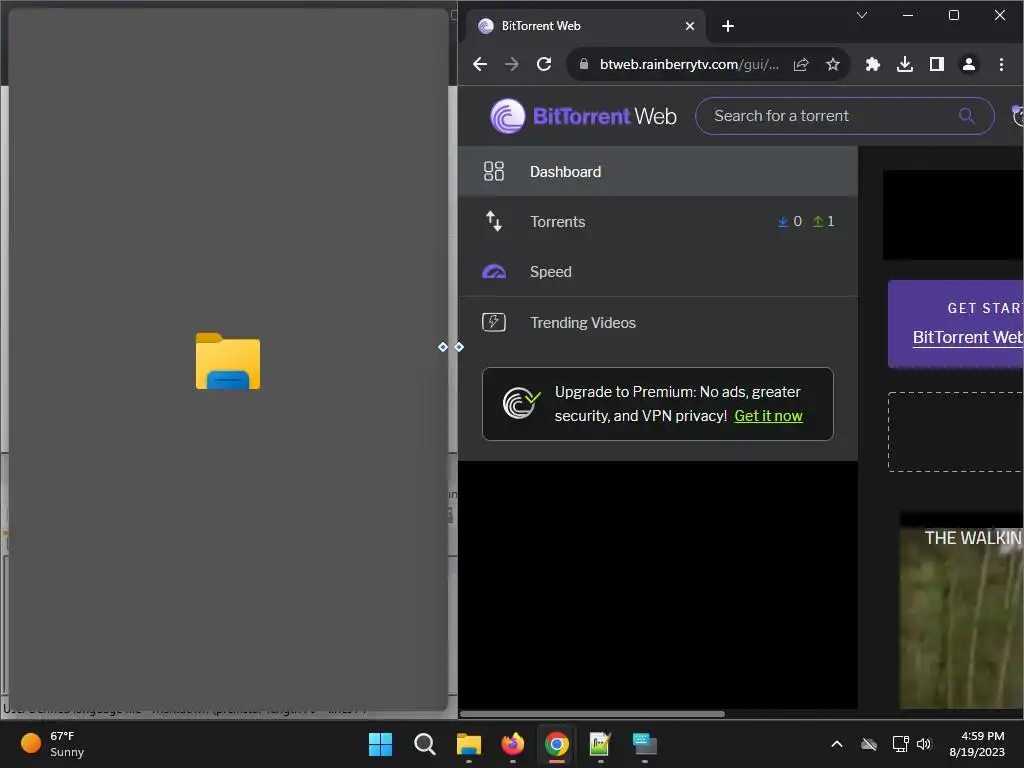Open the cloud sync tray icon
This screenshot has width=1024, height=768.
pos(869,744)
